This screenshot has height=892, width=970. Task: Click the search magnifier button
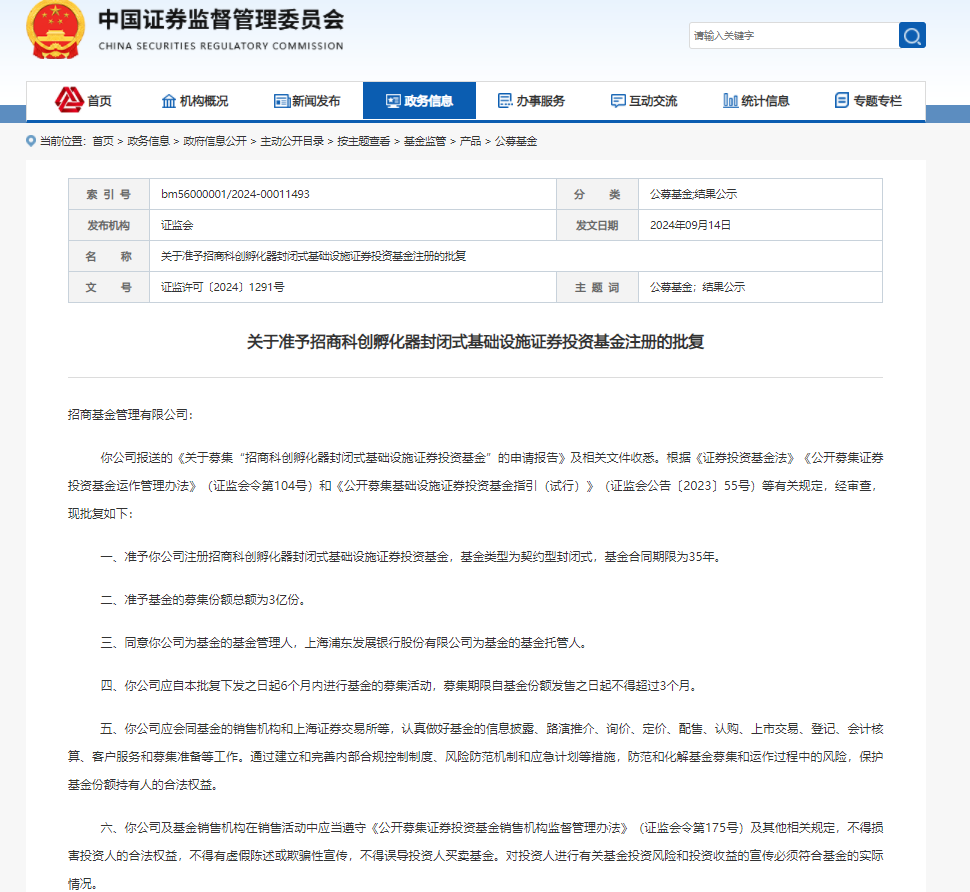(912, 35)
